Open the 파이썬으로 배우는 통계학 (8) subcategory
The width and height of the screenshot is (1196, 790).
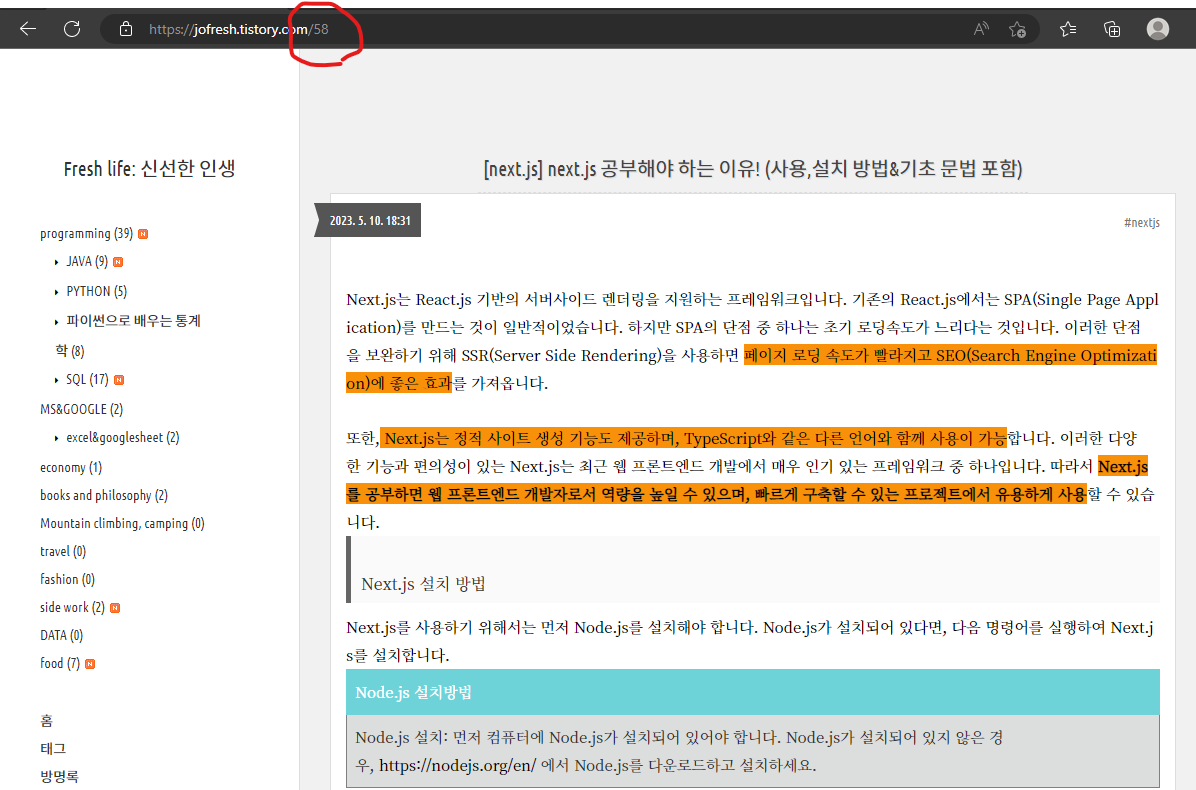coord(127,336)
